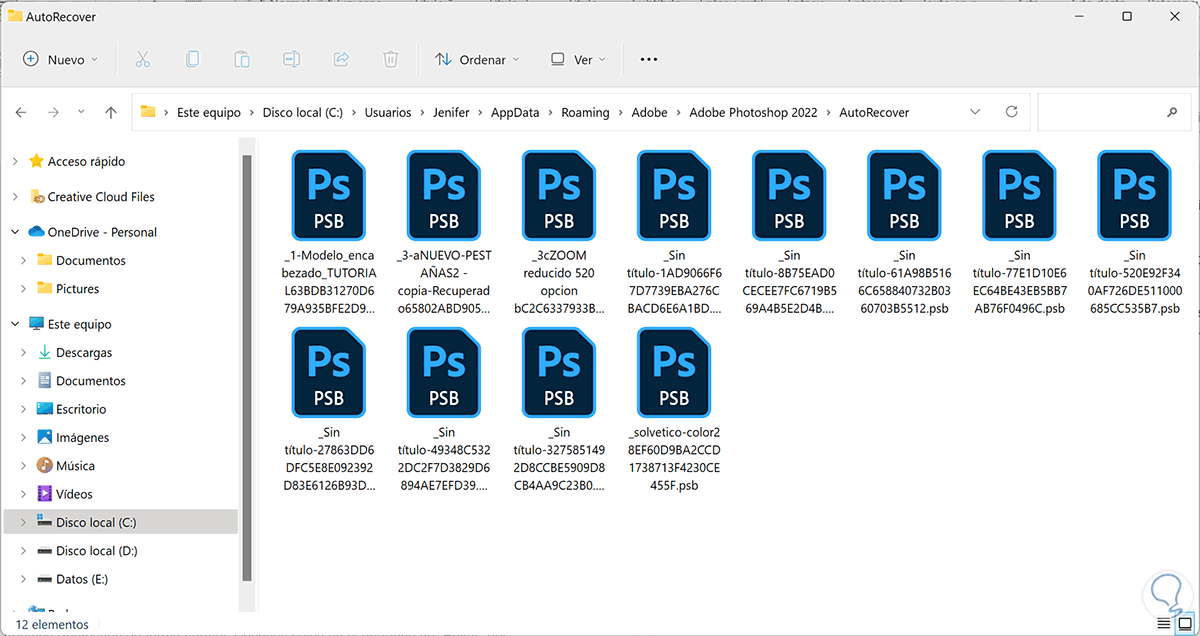Select Datos (E:) drive in sidebar
Viewport: 1200px width, 636px height.
pyautogui.click(x=82, y=579)
